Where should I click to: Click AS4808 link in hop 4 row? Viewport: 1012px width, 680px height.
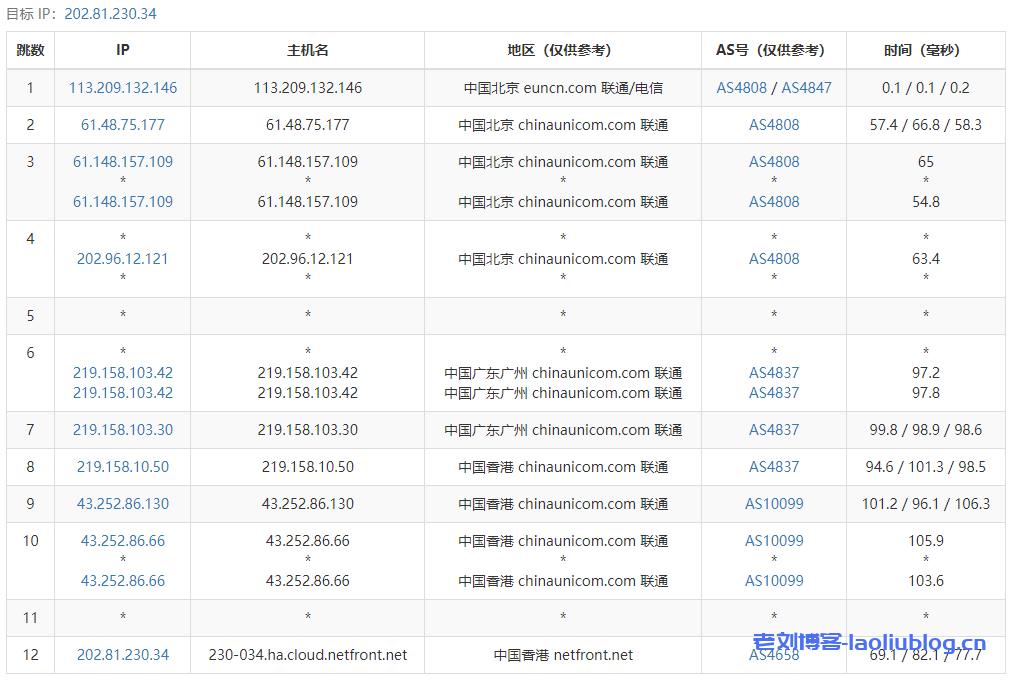click(774, 259)
